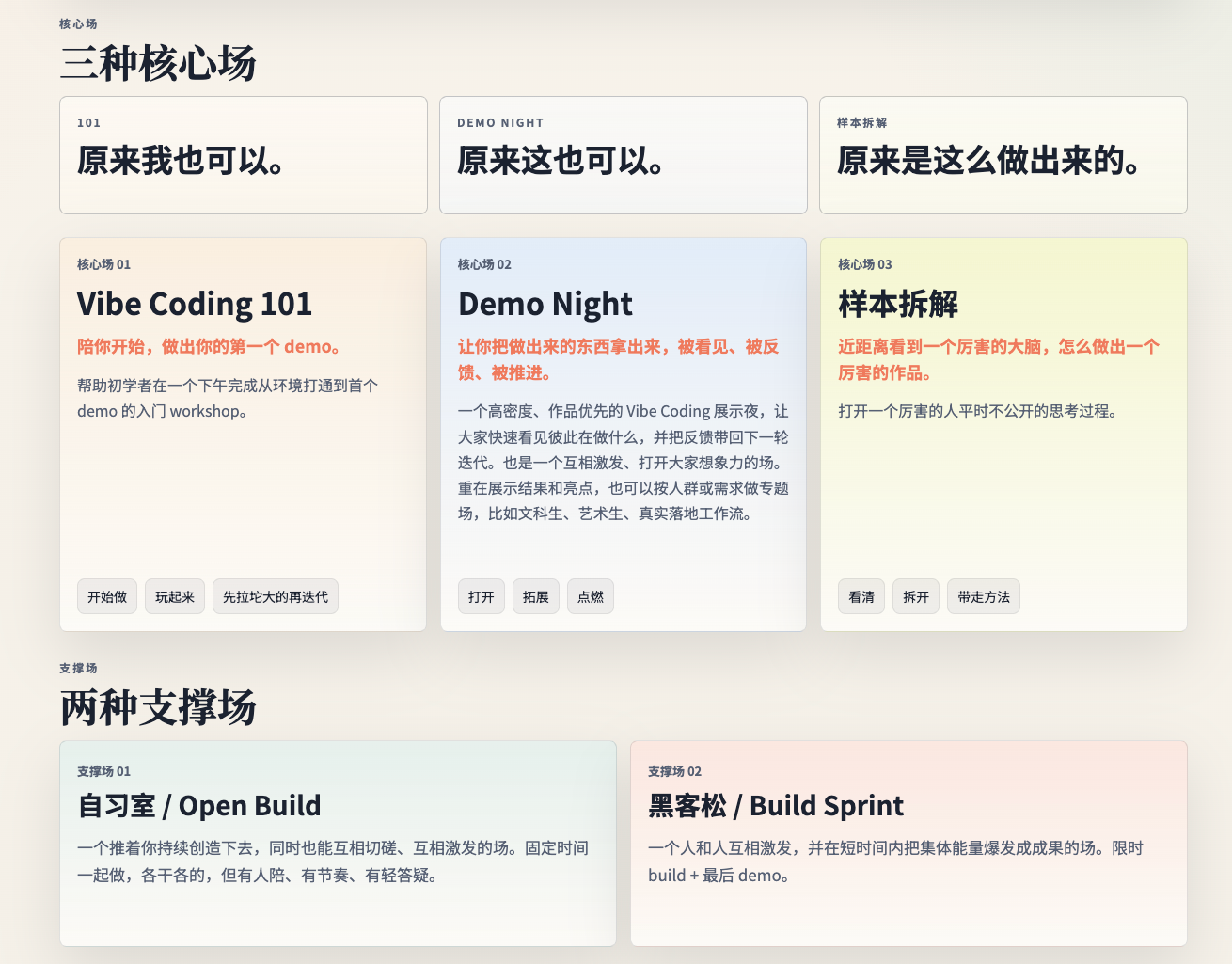Select the 玩起来 tag
The height and width of the screenshot is (964, 1232).
click(175, 597)
